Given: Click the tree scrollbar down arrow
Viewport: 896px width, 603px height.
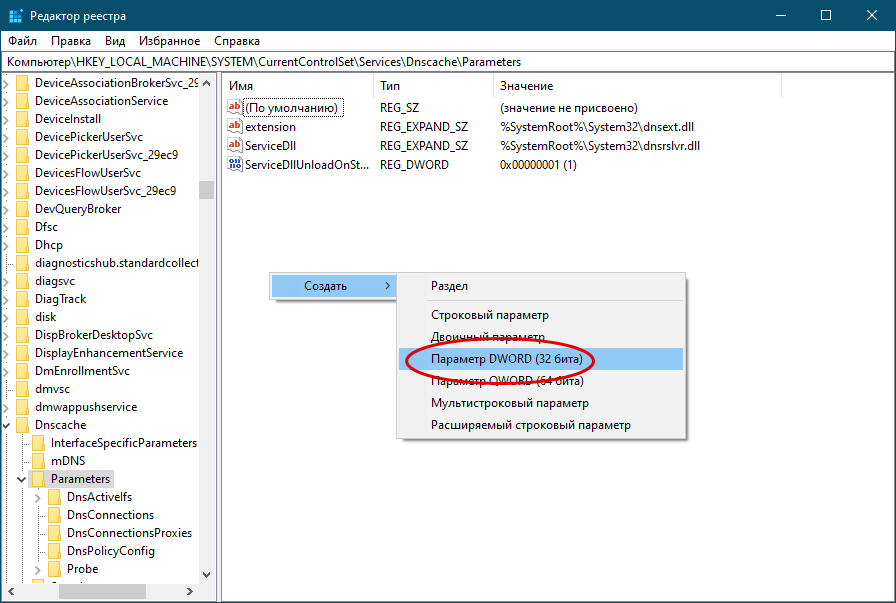Looking at the screenshot, I should point(207,574).
